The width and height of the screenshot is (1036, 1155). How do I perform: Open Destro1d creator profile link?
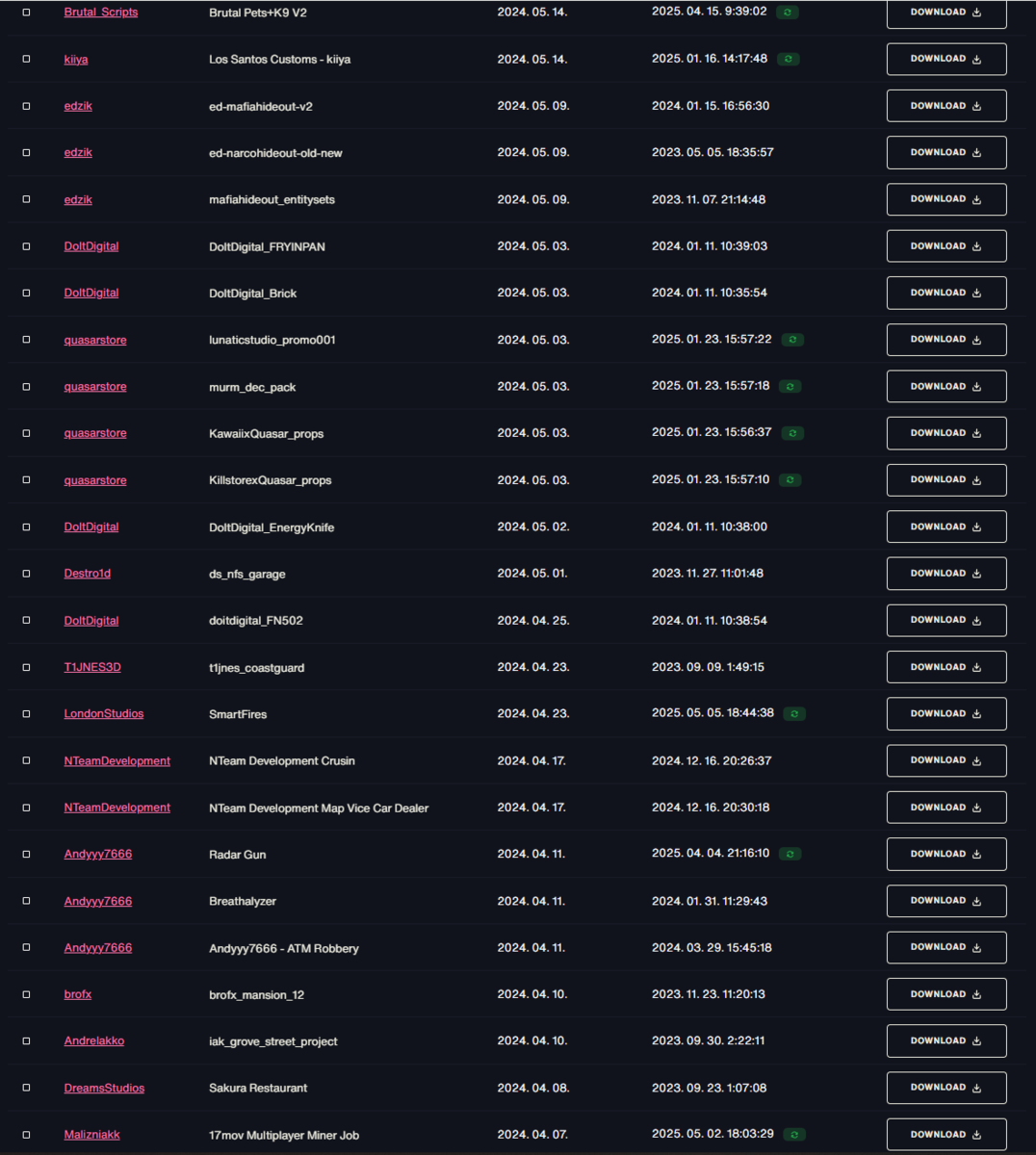(x=88, y=573)
